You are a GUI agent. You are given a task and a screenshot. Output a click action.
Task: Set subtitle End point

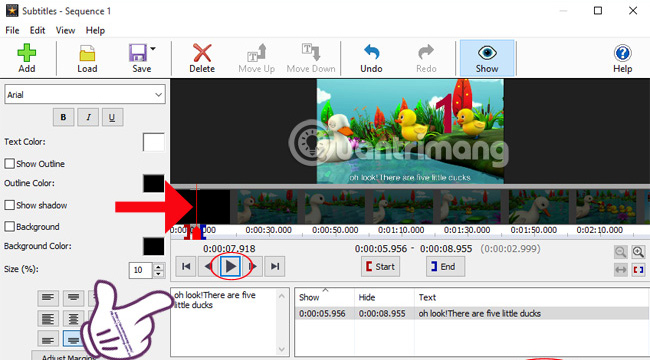(x=445, y=267)
